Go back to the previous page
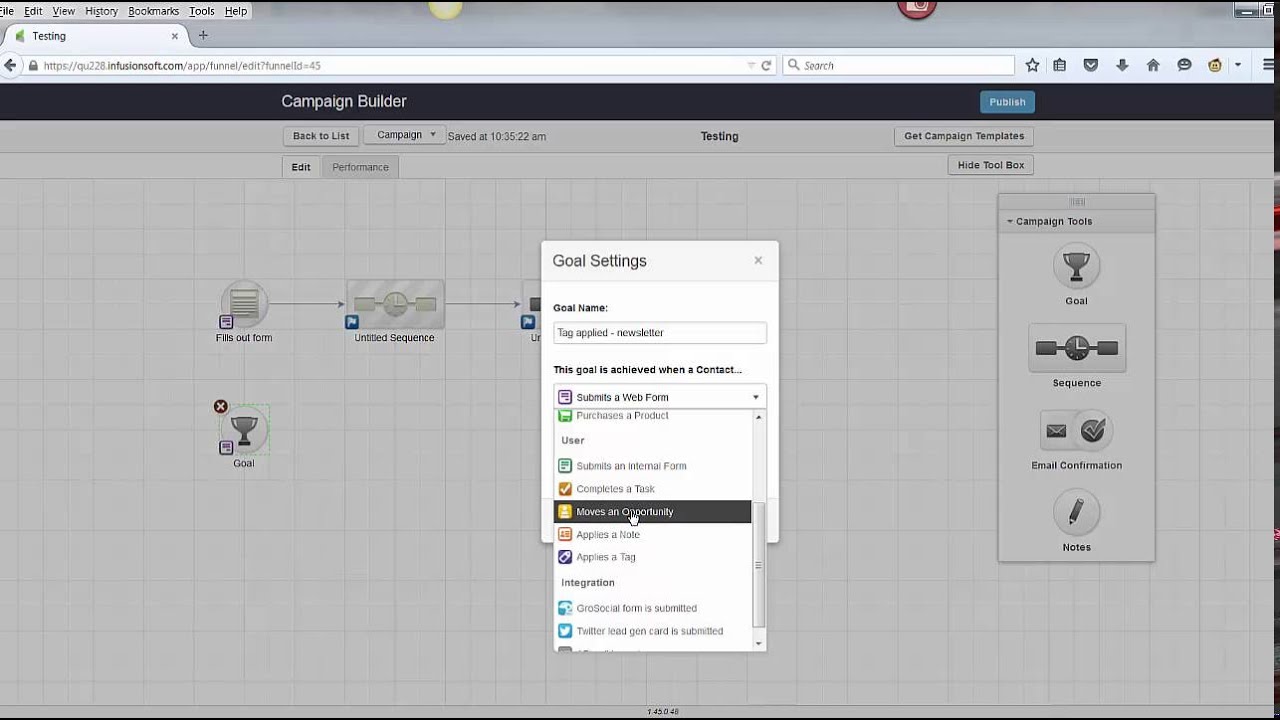This screenshot has height=720, width=1280. pos(10,65)
